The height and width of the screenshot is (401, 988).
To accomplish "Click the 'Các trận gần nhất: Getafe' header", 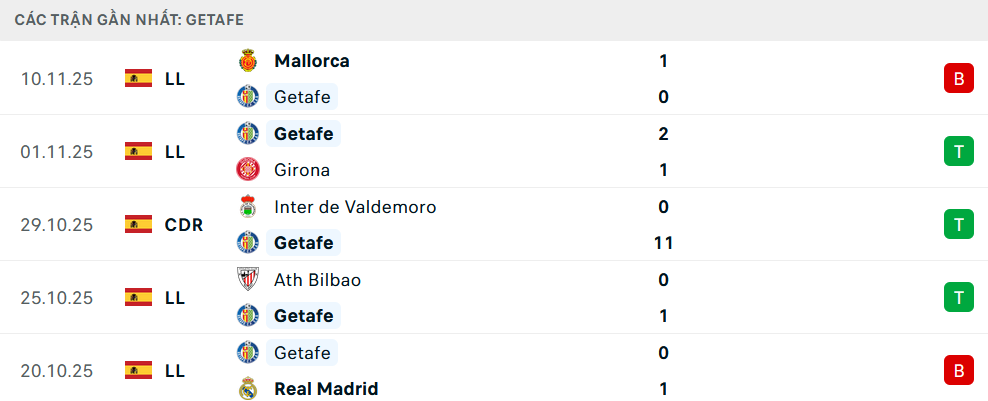I will (x=129, y=20).
